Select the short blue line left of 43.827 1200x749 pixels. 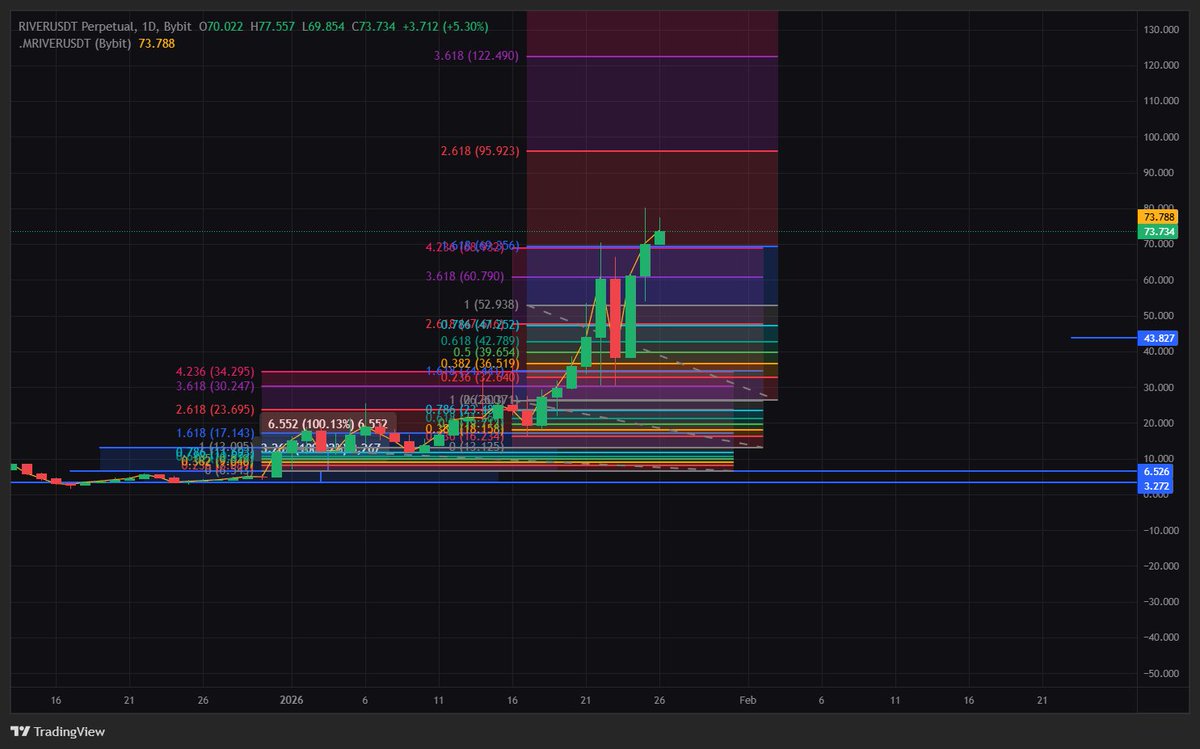coord(1104,338)
